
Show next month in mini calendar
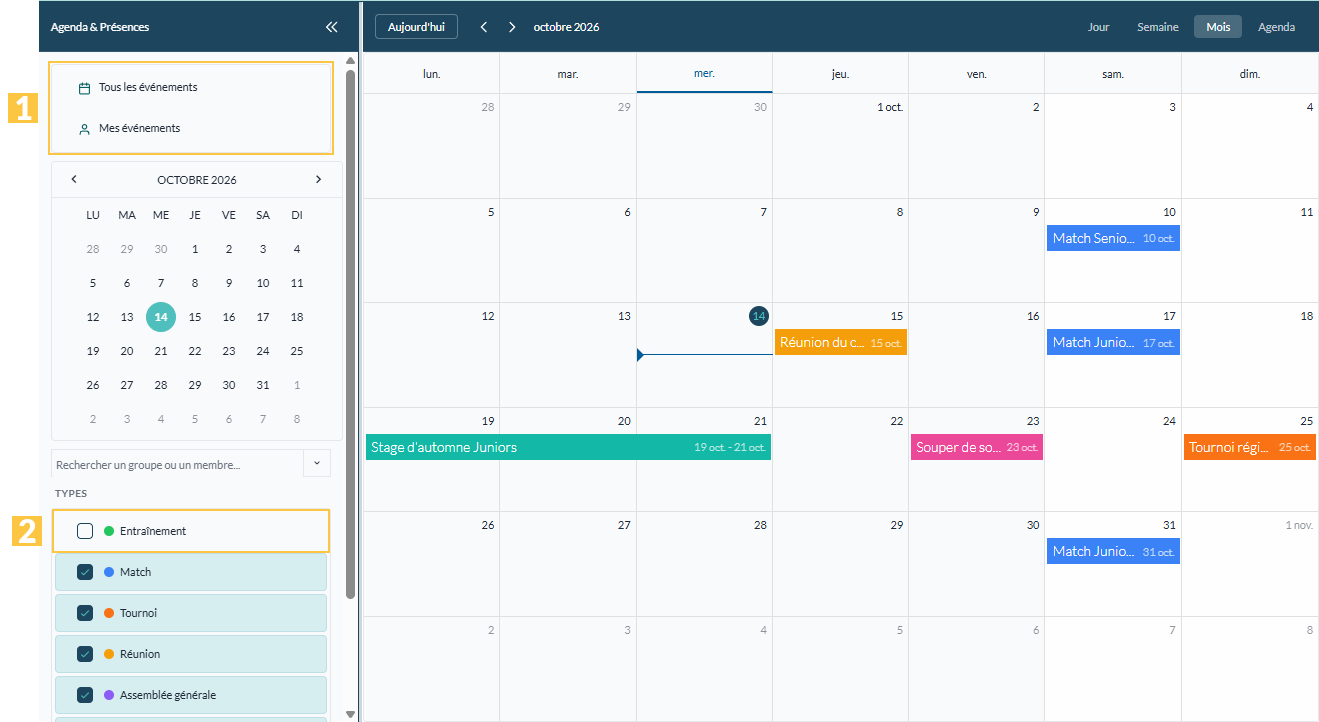click(319, 180)
